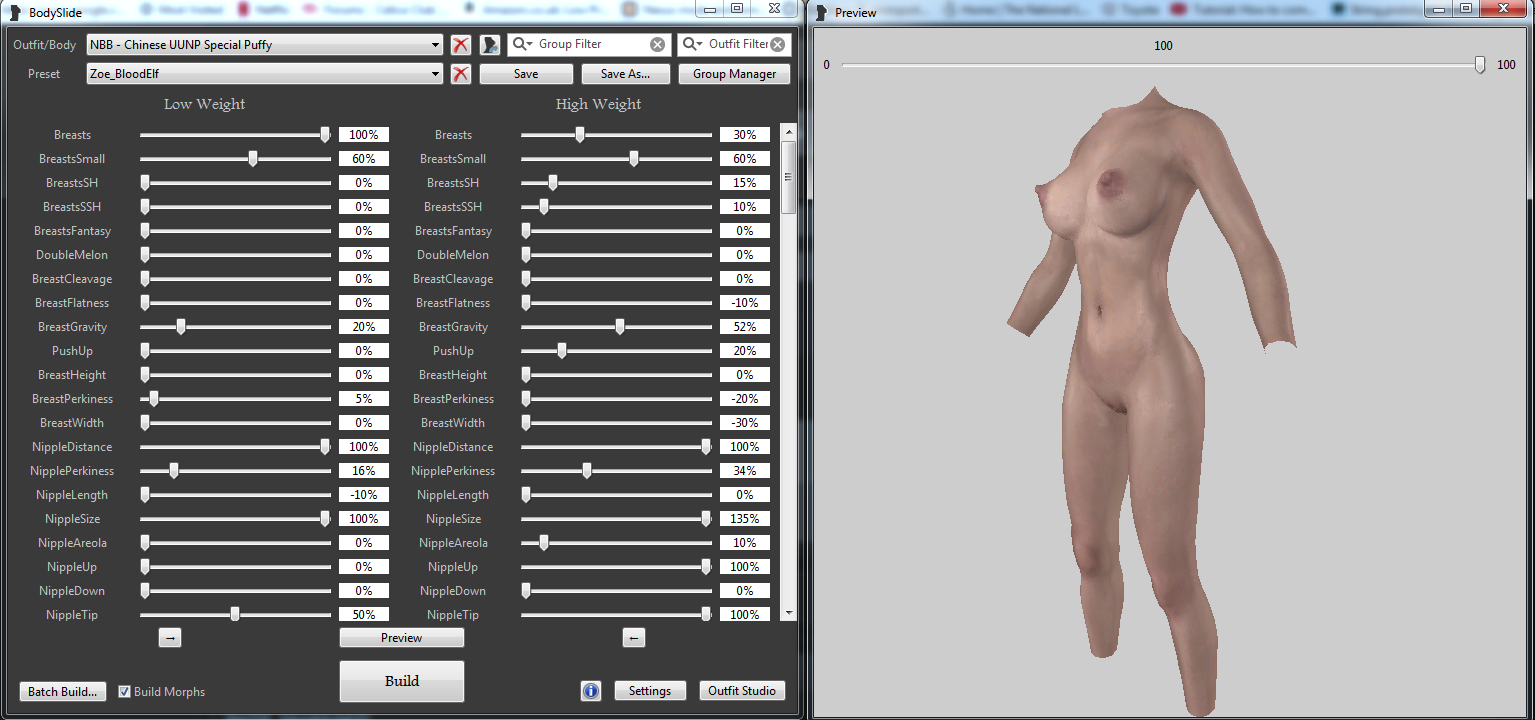Click the 'Low Weight' column heading

[205, 104]
